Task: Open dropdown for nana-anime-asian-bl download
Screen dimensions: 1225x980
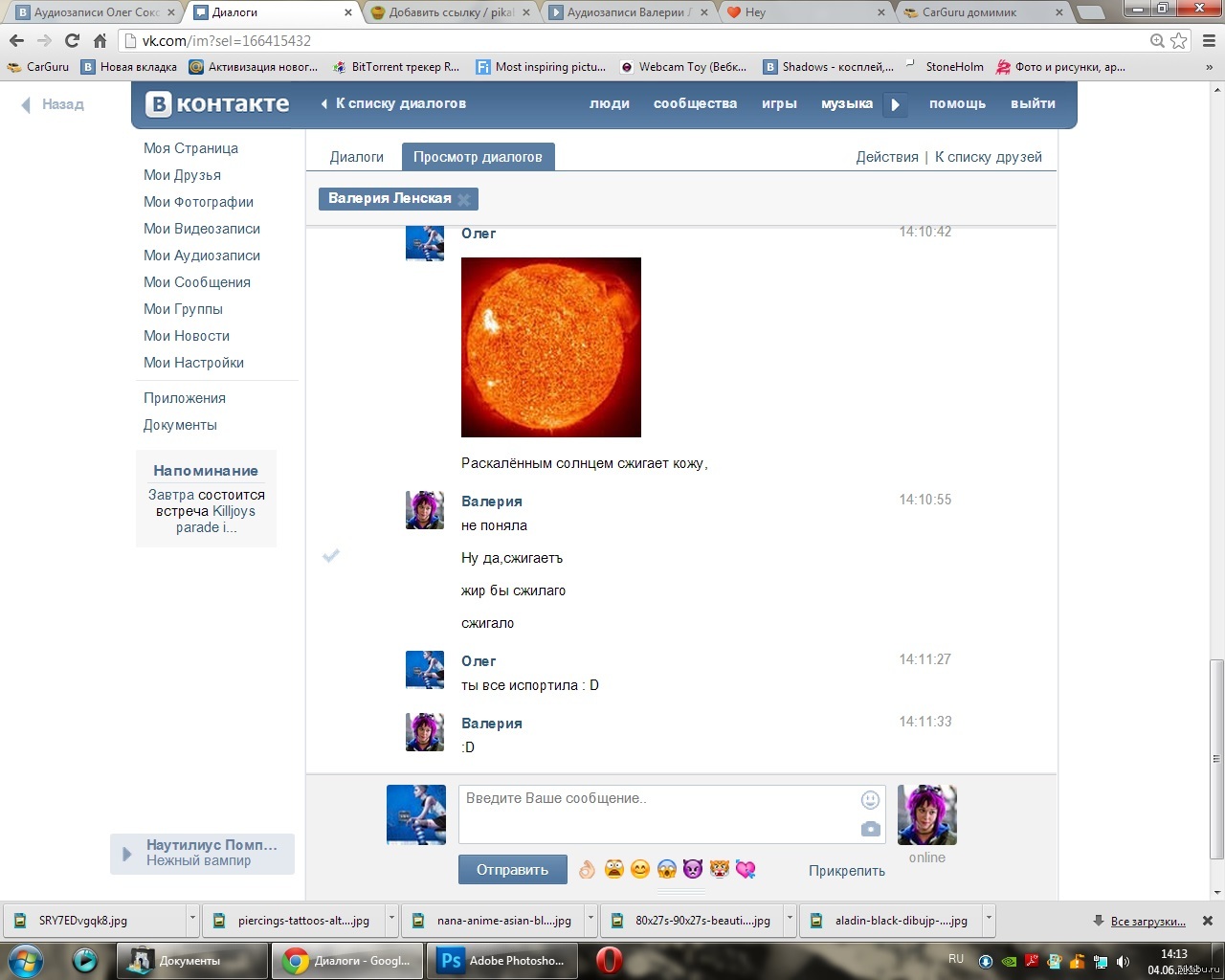Action: click(590, 920)
